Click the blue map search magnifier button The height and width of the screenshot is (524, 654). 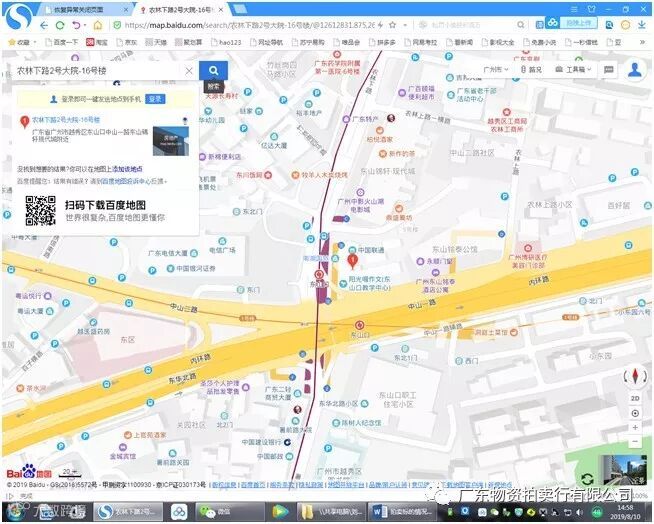tap(214, 71)
